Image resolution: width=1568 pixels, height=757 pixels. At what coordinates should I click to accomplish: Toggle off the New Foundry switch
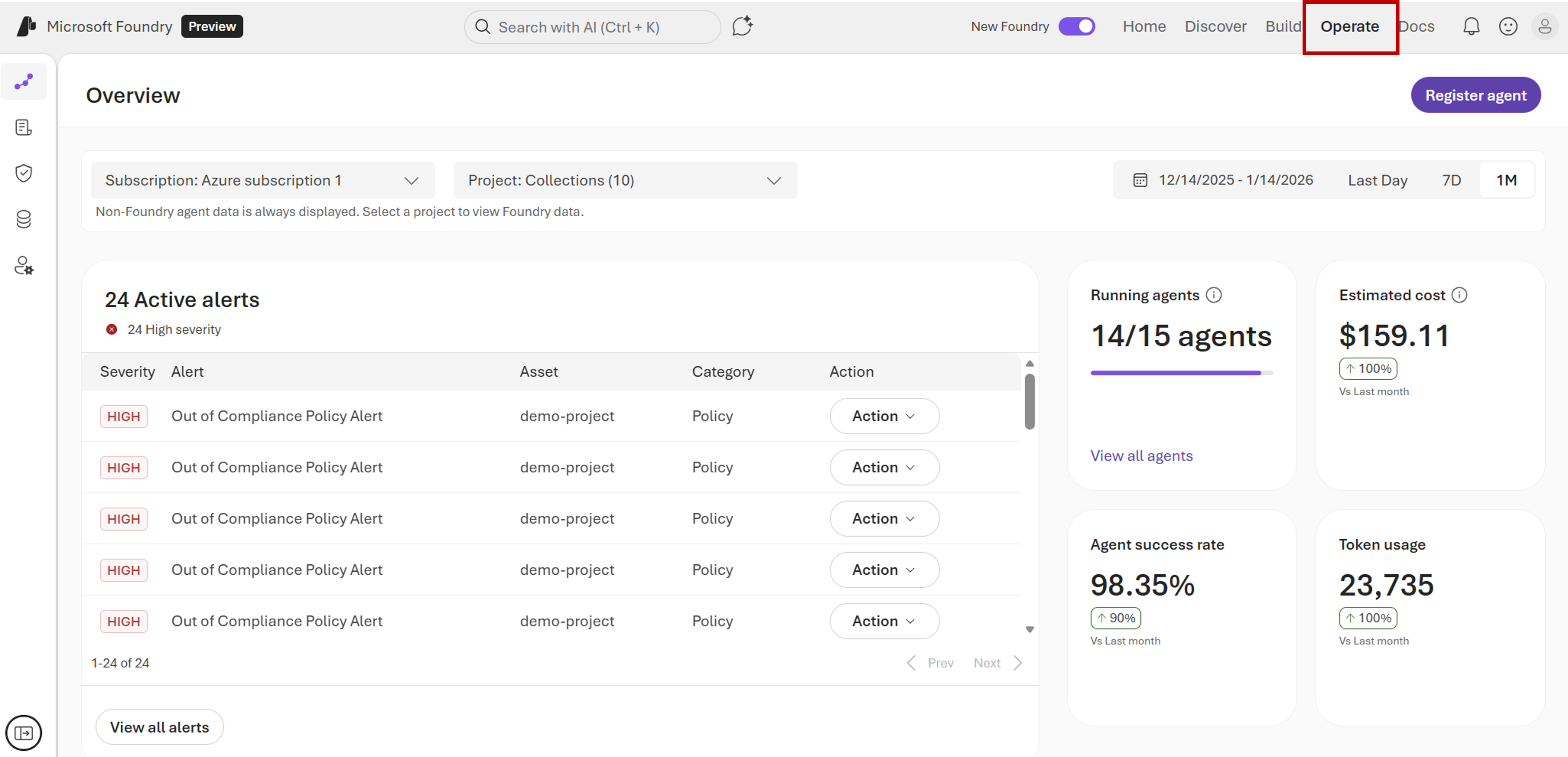pyautogui.click(x=1077, y=26)
